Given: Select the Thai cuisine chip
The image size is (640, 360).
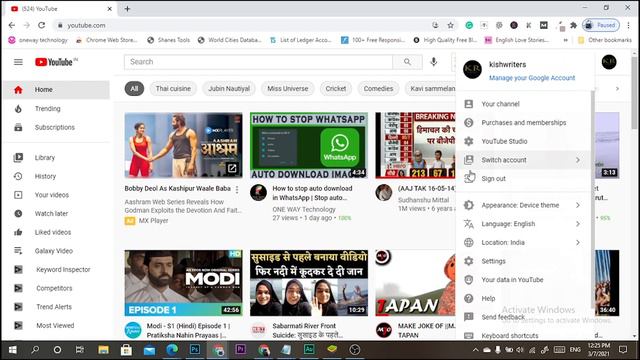Looking at the screenshot, I should click(173, 89).
